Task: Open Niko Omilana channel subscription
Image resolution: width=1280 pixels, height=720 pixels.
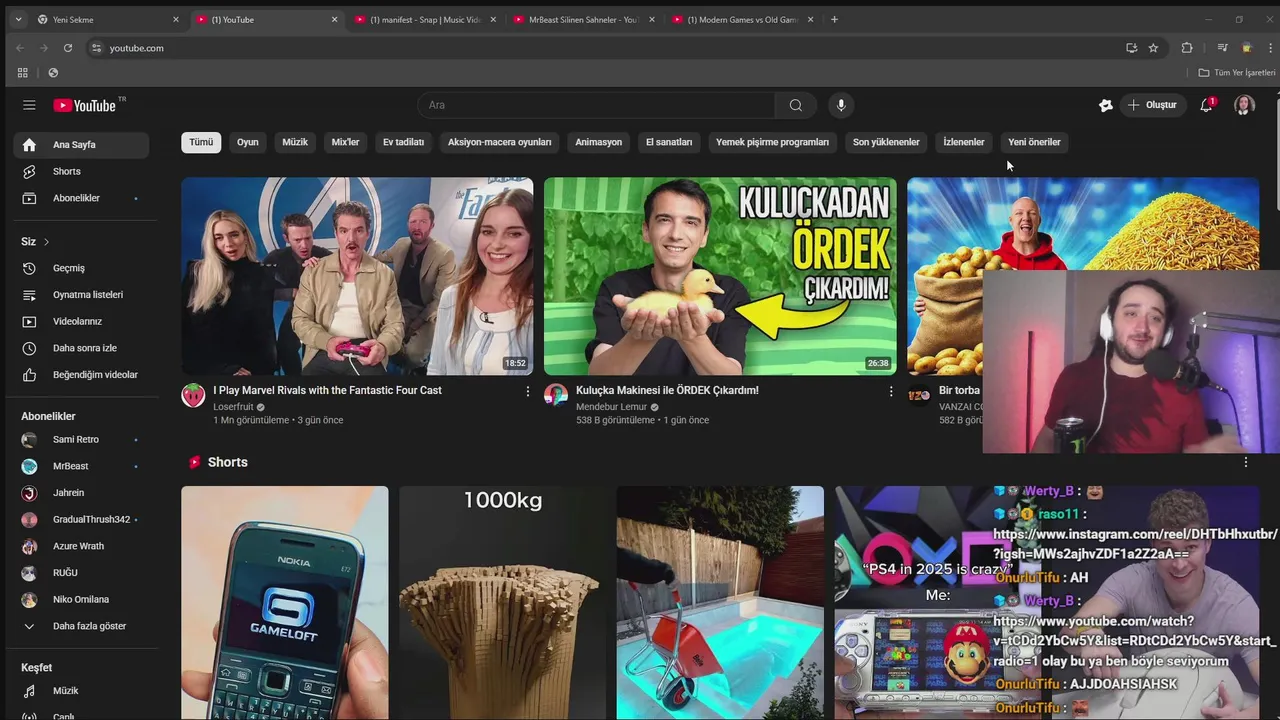Action: pos(81,599)
